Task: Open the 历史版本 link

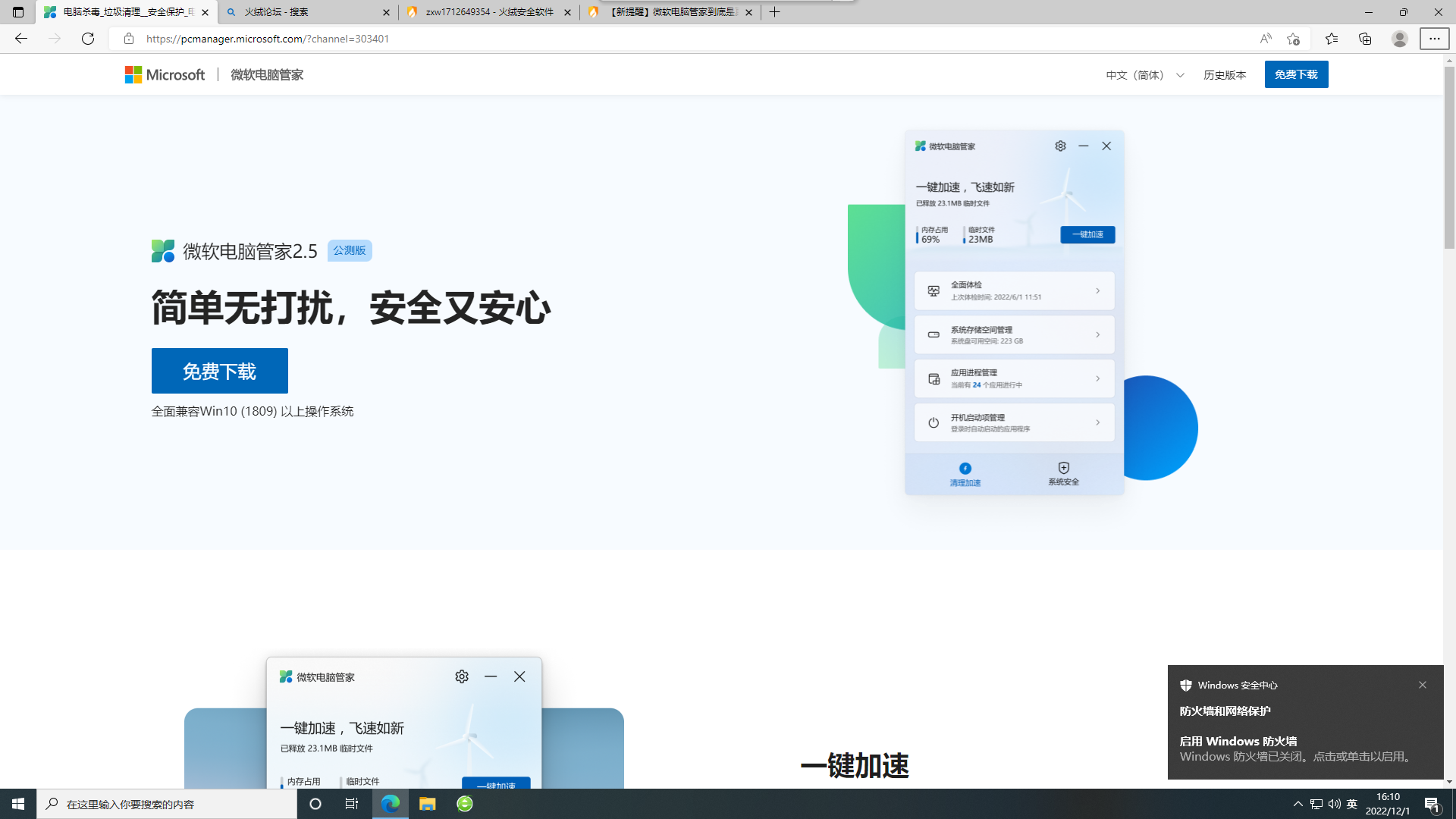Action: pyautogui.click(x=1225, y=75)
